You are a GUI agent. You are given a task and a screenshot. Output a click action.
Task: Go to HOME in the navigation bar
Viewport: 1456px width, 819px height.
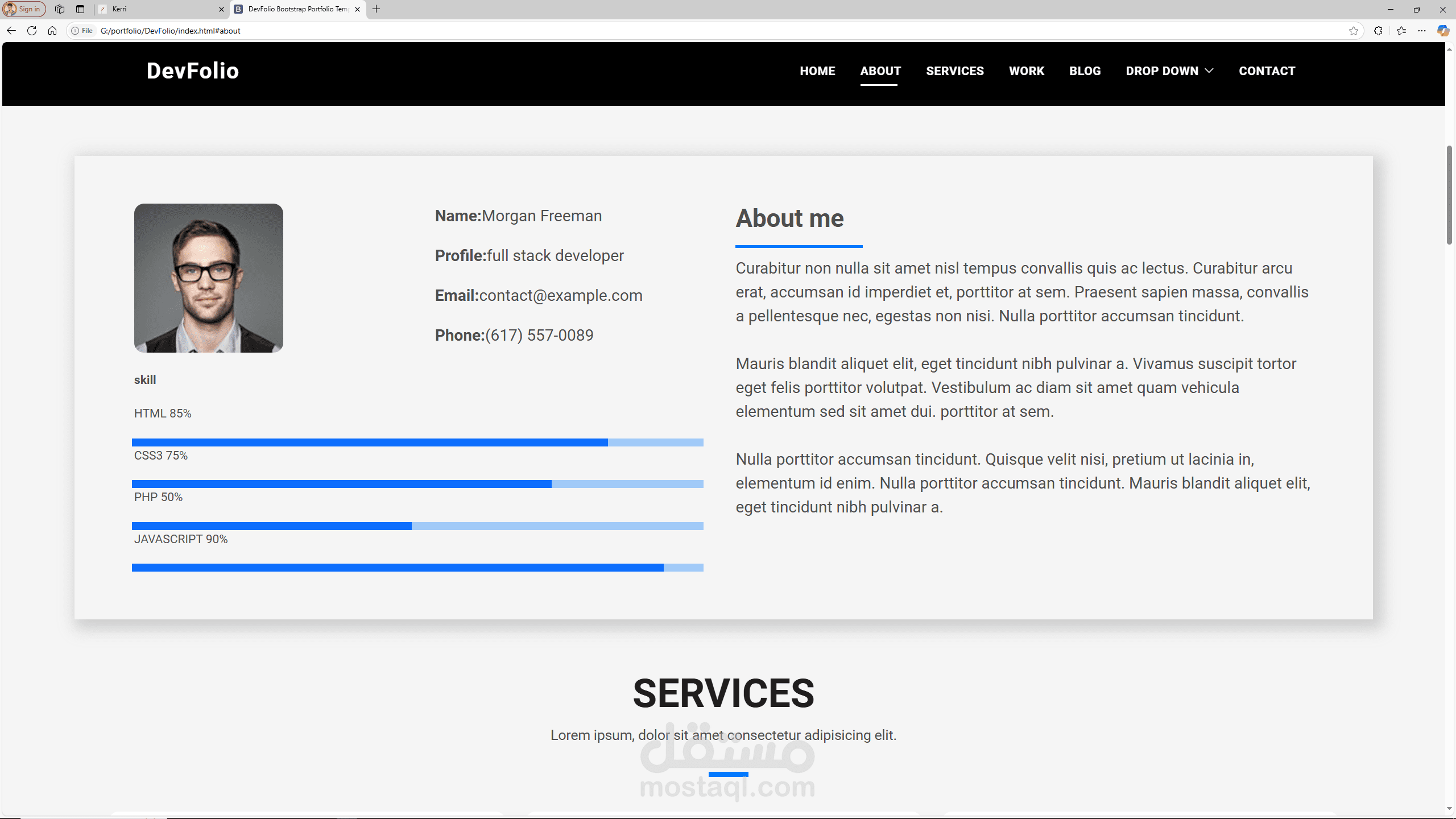coord(817,71)
